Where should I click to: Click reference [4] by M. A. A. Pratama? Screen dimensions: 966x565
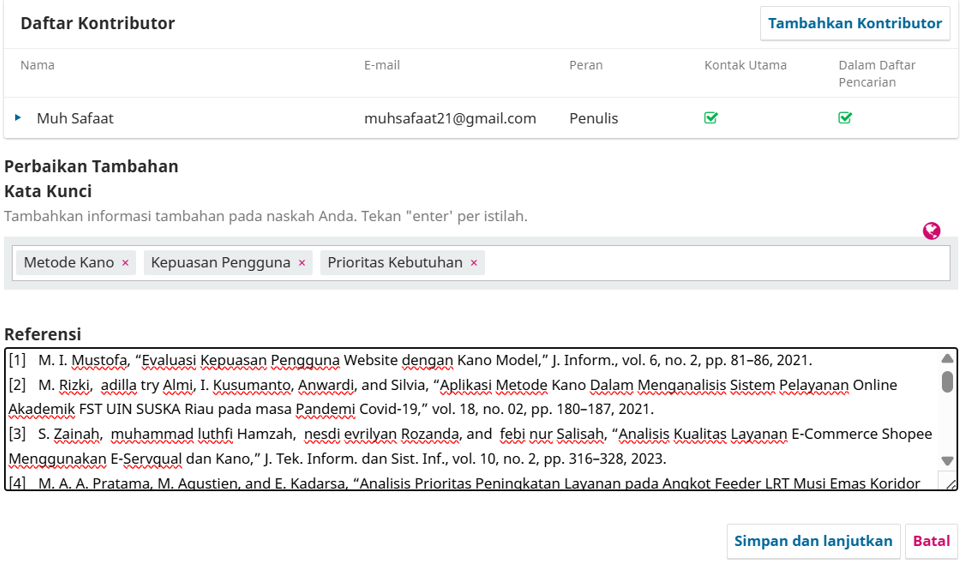(x=465, y=483)
